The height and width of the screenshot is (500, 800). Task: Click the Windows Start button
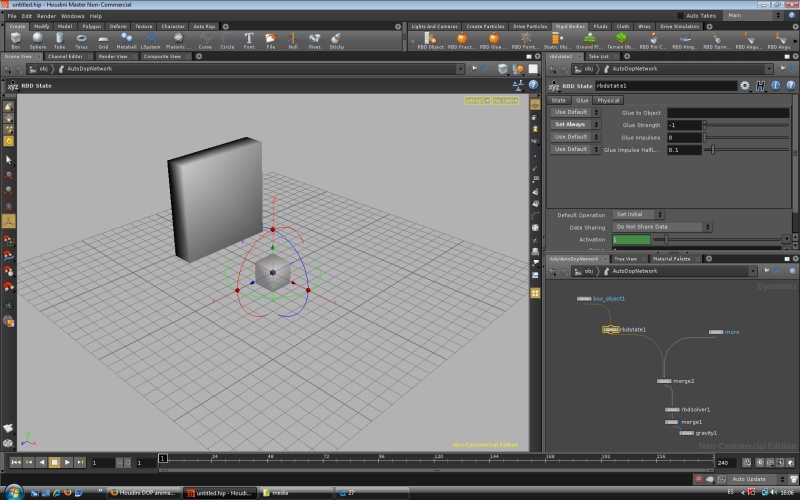pos(13,492)
